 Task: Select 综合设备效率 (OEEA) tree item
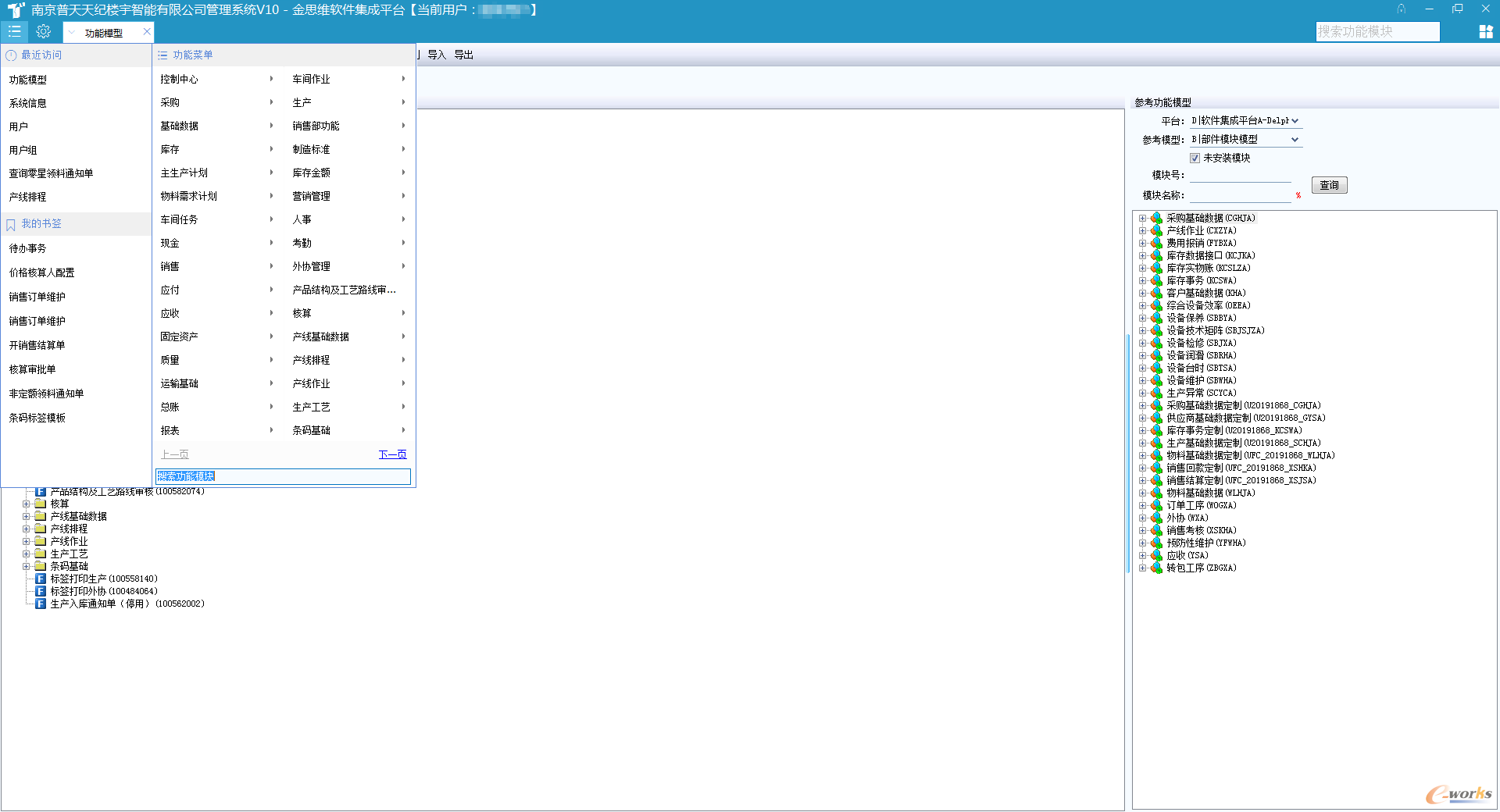coord(1208,305)
